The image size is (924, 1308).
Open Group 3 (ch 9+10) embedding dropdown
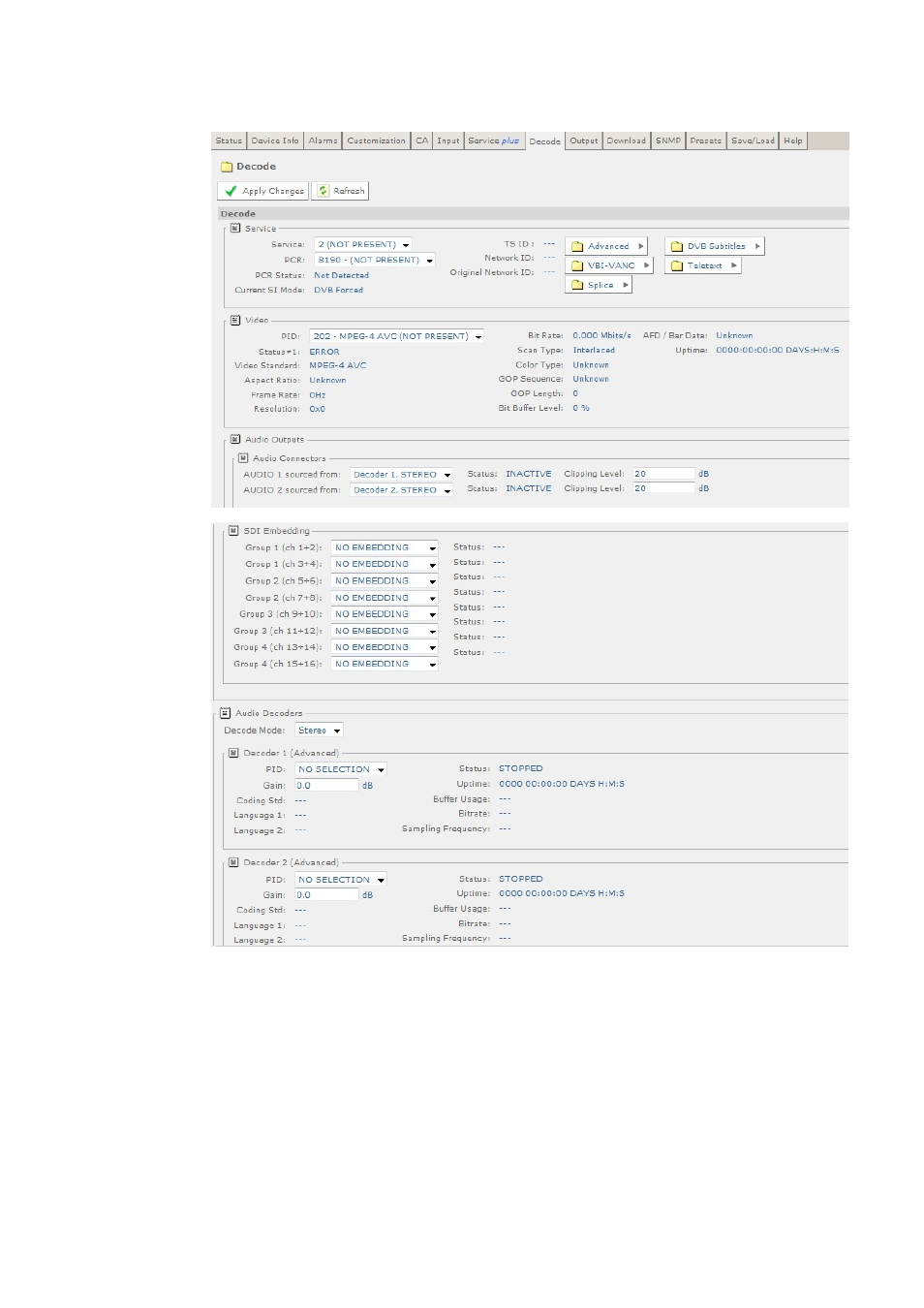pyautogui.click(x=385, y=614)
